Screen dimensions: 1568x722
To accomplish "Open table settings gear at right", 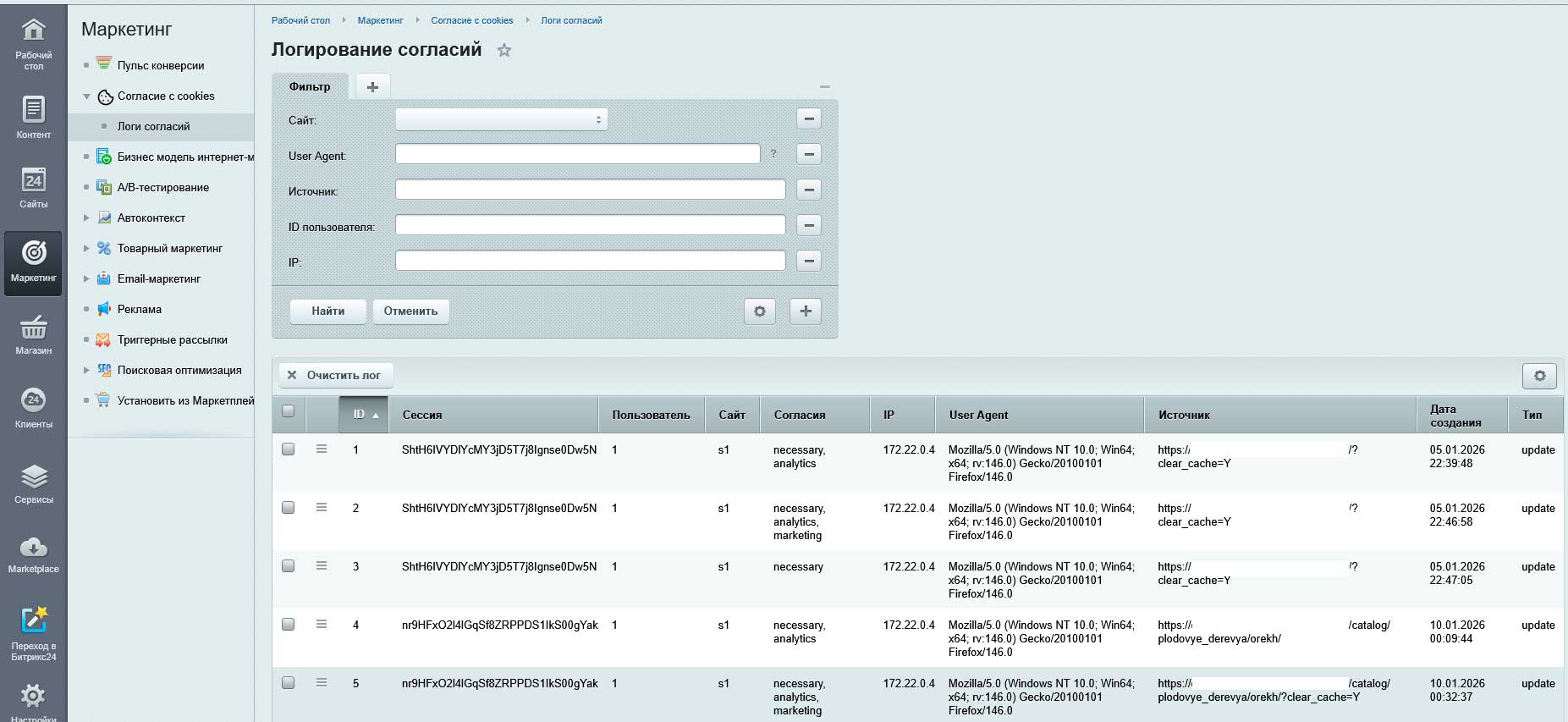I will (x=1538, y=376).
